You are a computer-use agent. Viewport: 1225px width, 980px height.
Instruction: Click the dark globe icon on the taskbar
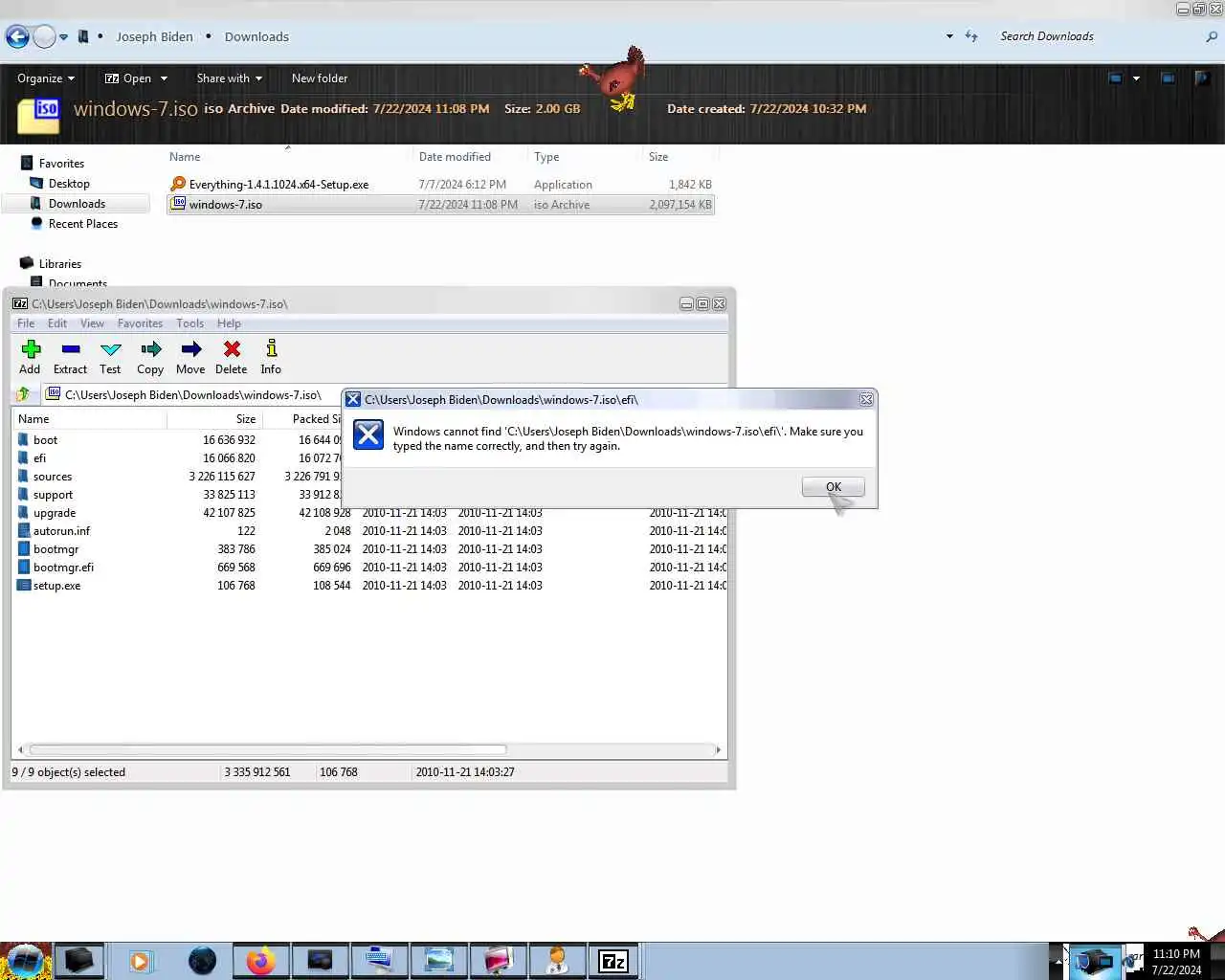coord(202,961)
